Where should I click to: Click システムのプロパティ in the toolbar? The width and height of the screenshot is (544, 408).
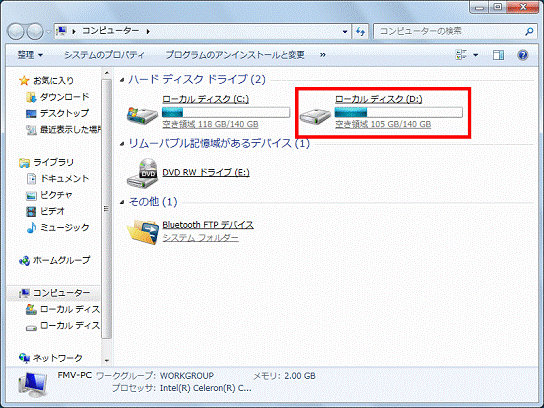tap(104, 55)
